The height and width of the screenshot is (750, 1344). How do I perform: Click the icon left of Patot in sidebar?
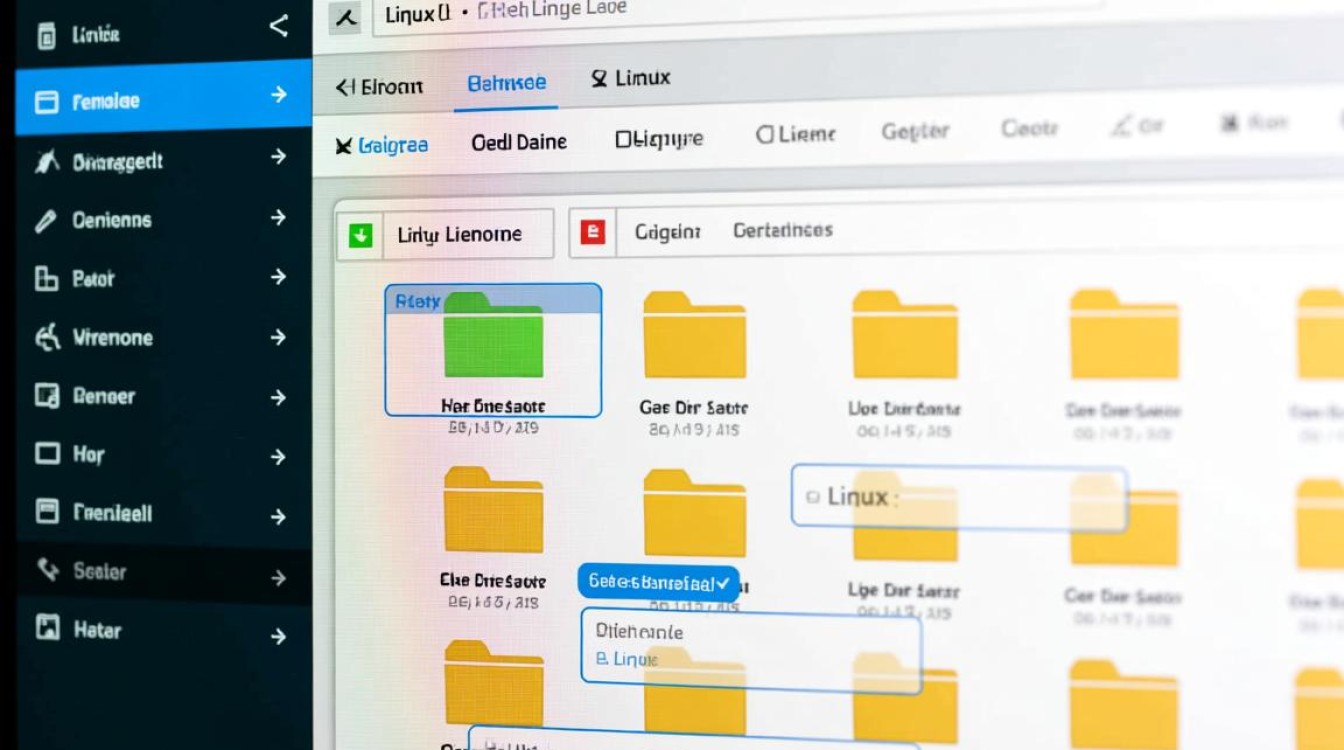[x=46, y=279]
